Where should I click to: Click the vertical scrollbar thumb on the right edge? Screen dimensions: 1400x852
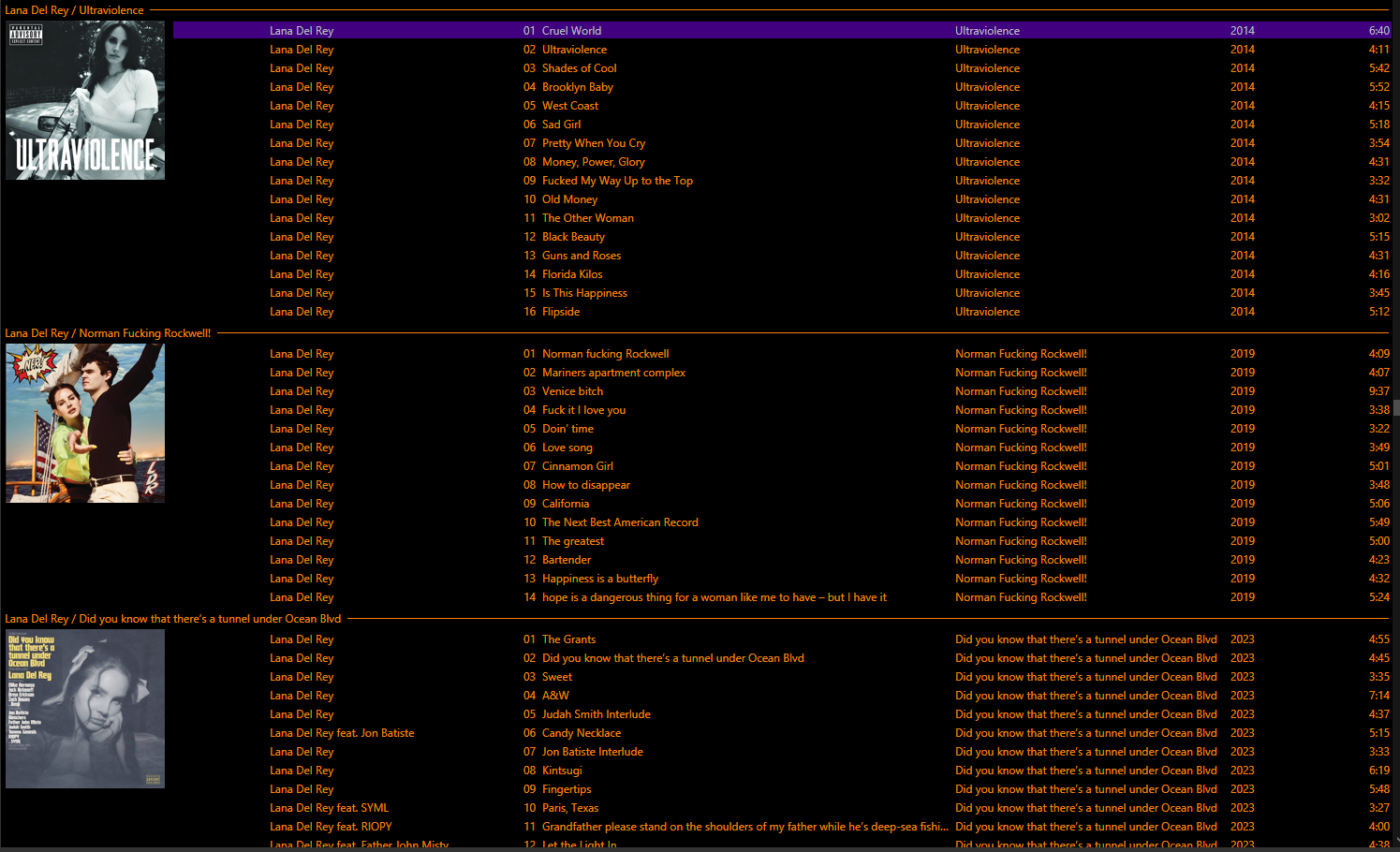pyautogui.click(x=1395, y=407)
